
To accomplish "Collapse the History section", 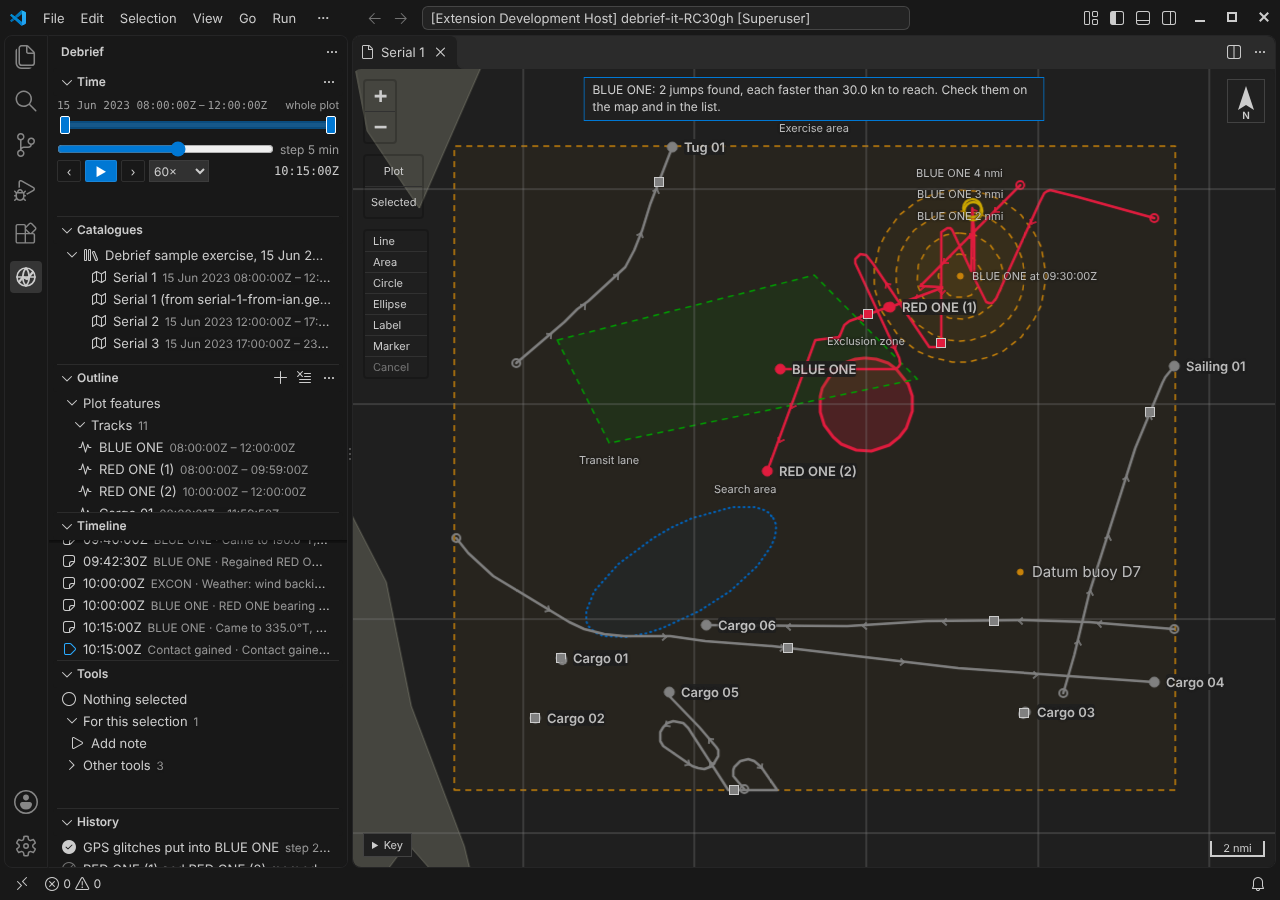I will coord(68,822).
